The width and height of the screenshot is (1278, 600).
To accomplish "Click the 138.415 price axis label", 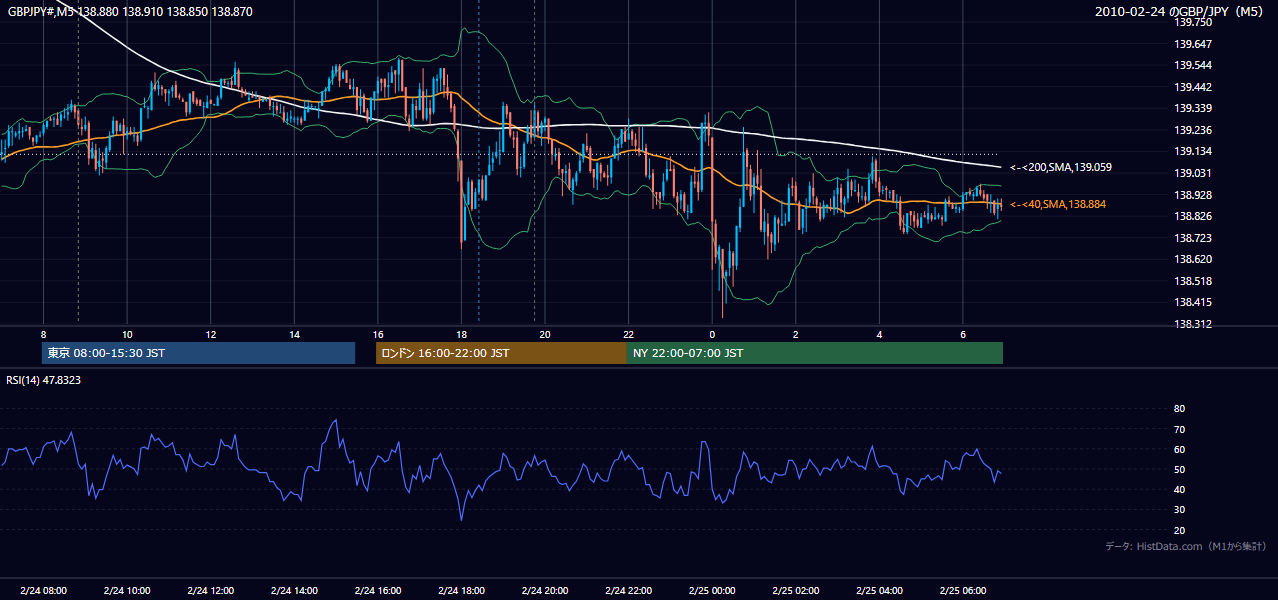I will pos(1194,302).
